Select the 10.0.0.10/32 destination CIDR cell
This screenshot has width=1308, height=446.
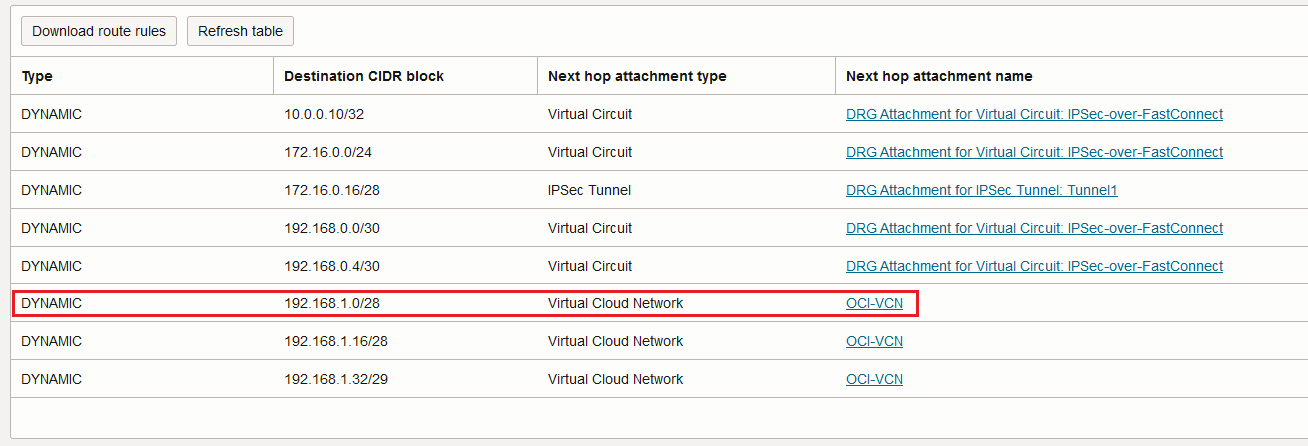click(x=324, y=114)
